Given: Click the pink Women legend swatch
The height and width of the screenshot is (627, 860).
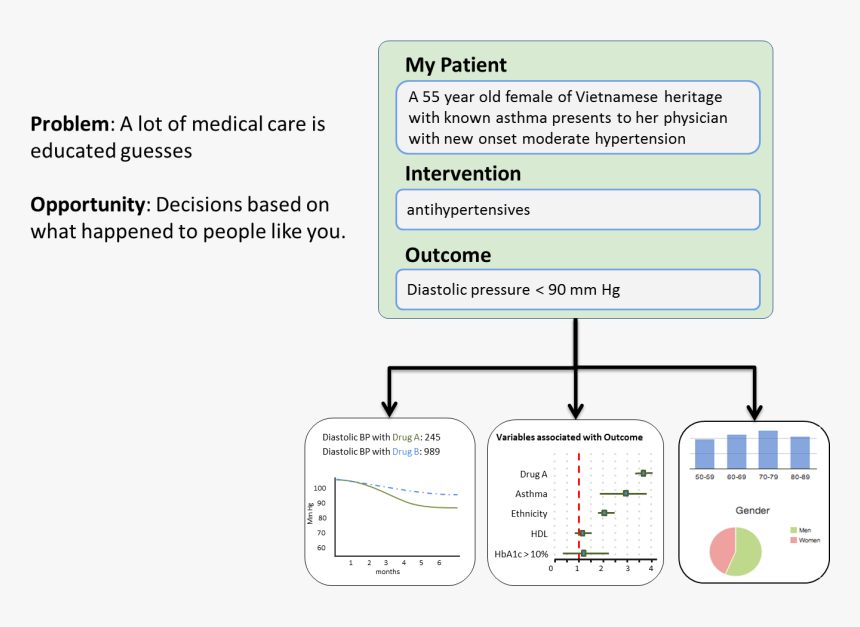Looking at the screenshot, I should click(x=794, y=540).
